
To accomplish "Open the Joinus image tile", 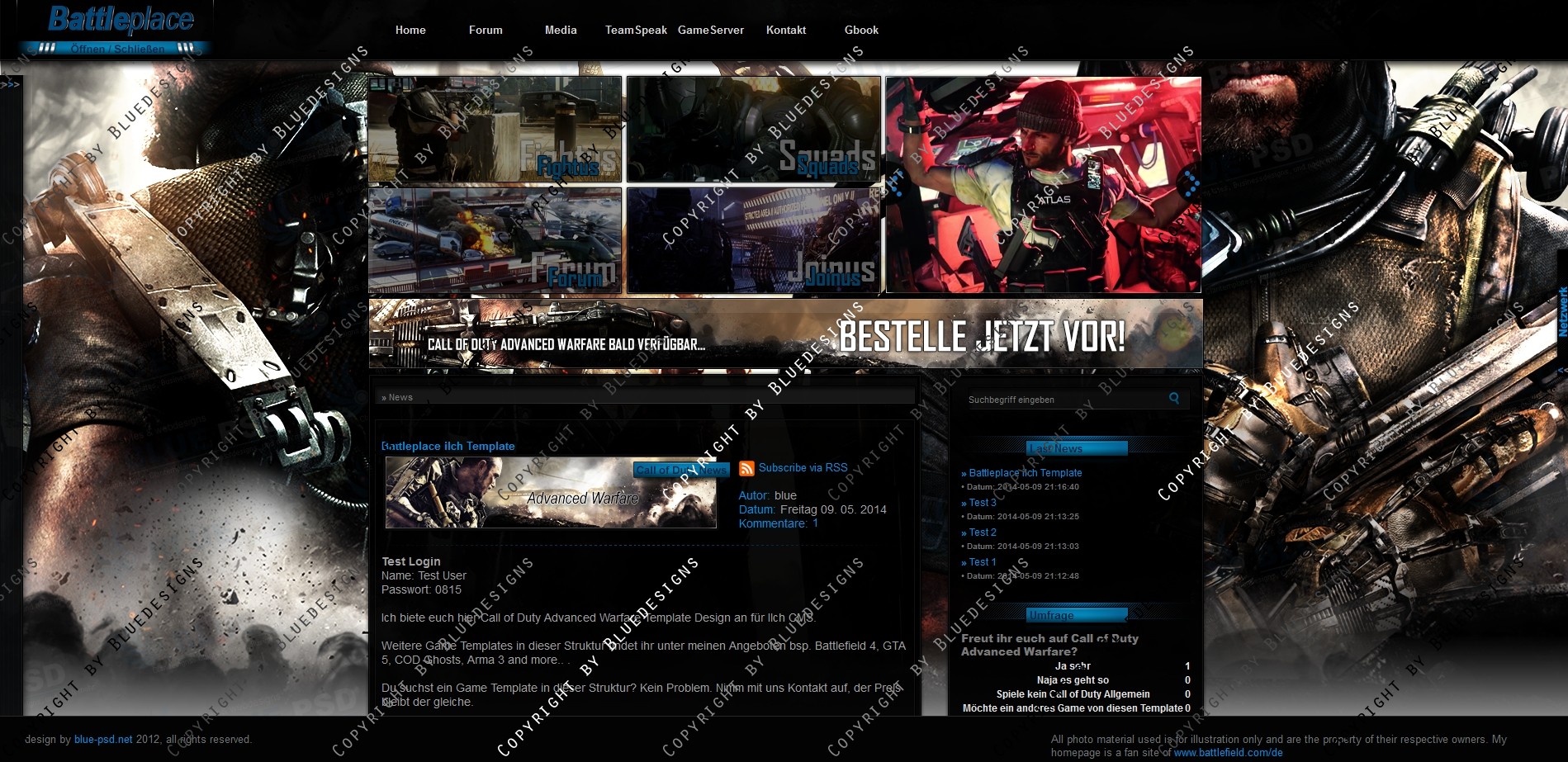I will [753, 240].
